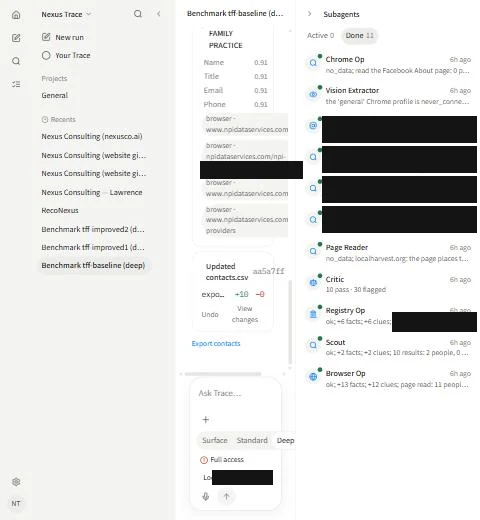Start a New run

click(x=63, y=37)
